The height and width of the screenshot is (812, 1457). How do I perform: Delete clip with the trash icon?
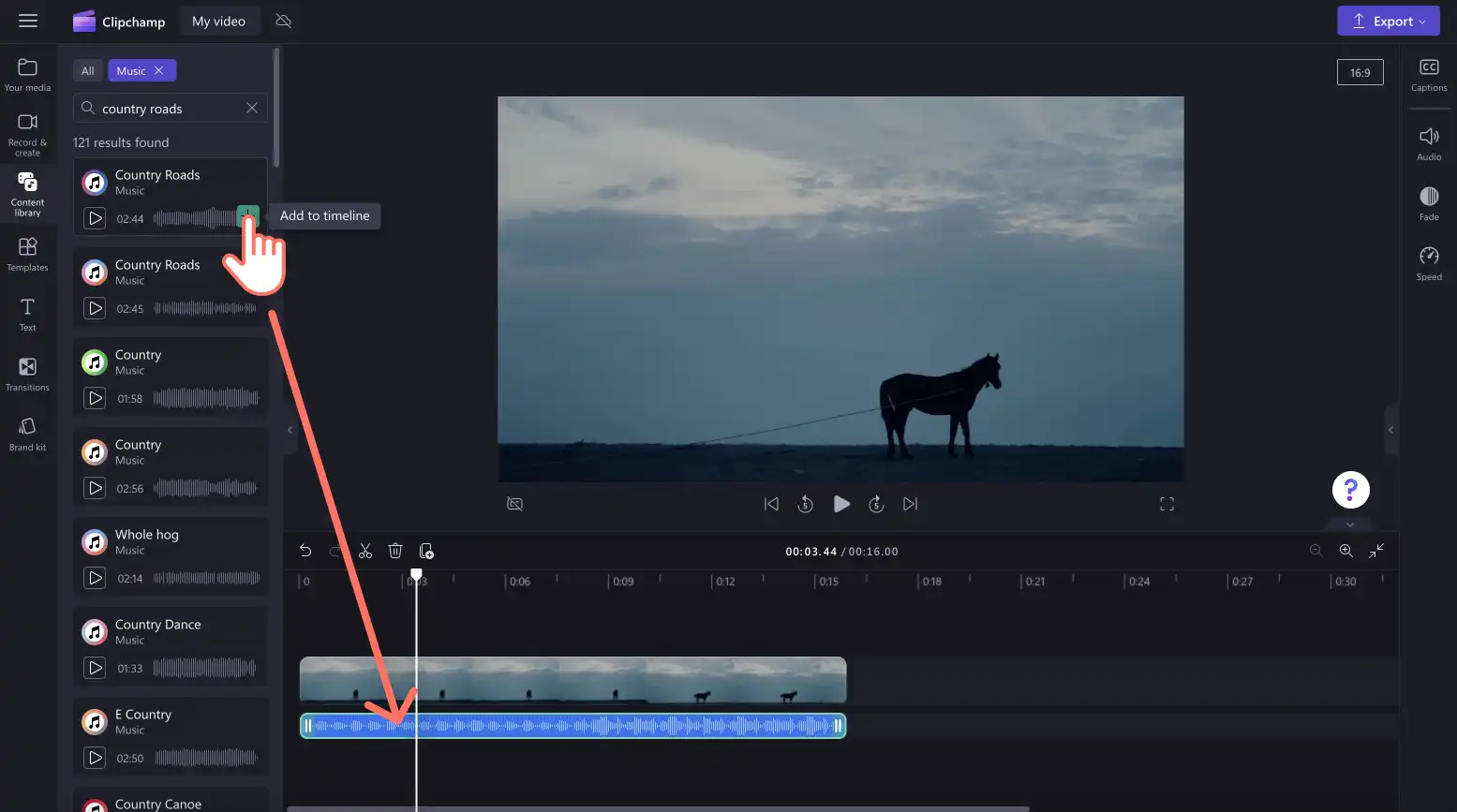[x=395, y=551]
